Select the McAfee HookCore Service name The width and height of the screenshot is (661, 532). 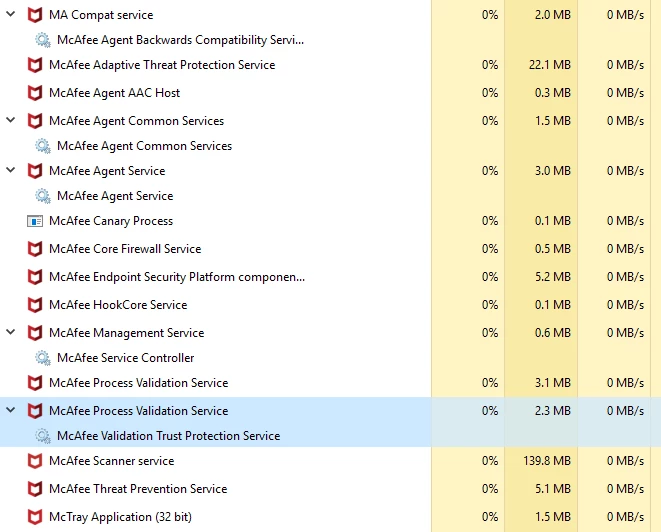[118, 305]
